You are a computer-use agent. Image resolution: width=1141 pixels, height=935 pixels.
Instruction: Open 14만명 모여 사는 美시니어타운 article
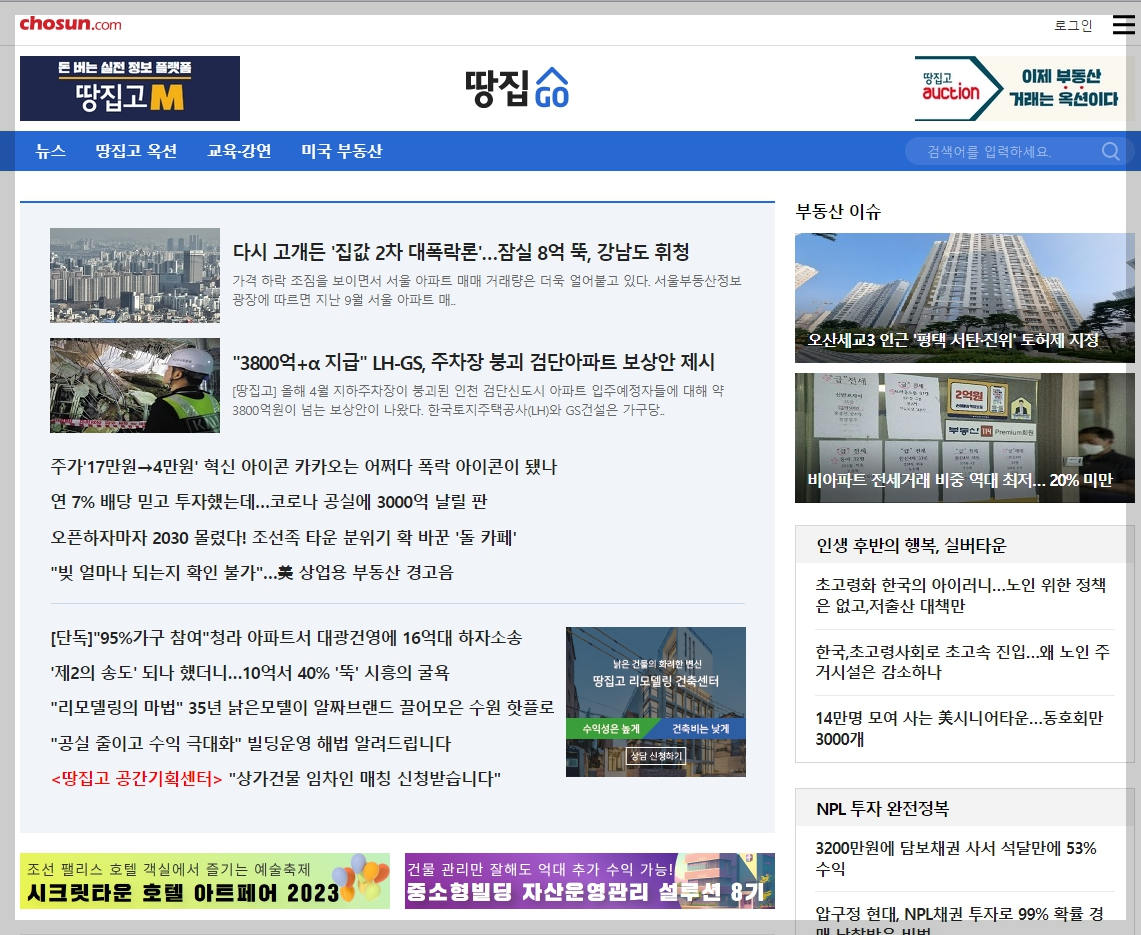(x=959, y=728)
